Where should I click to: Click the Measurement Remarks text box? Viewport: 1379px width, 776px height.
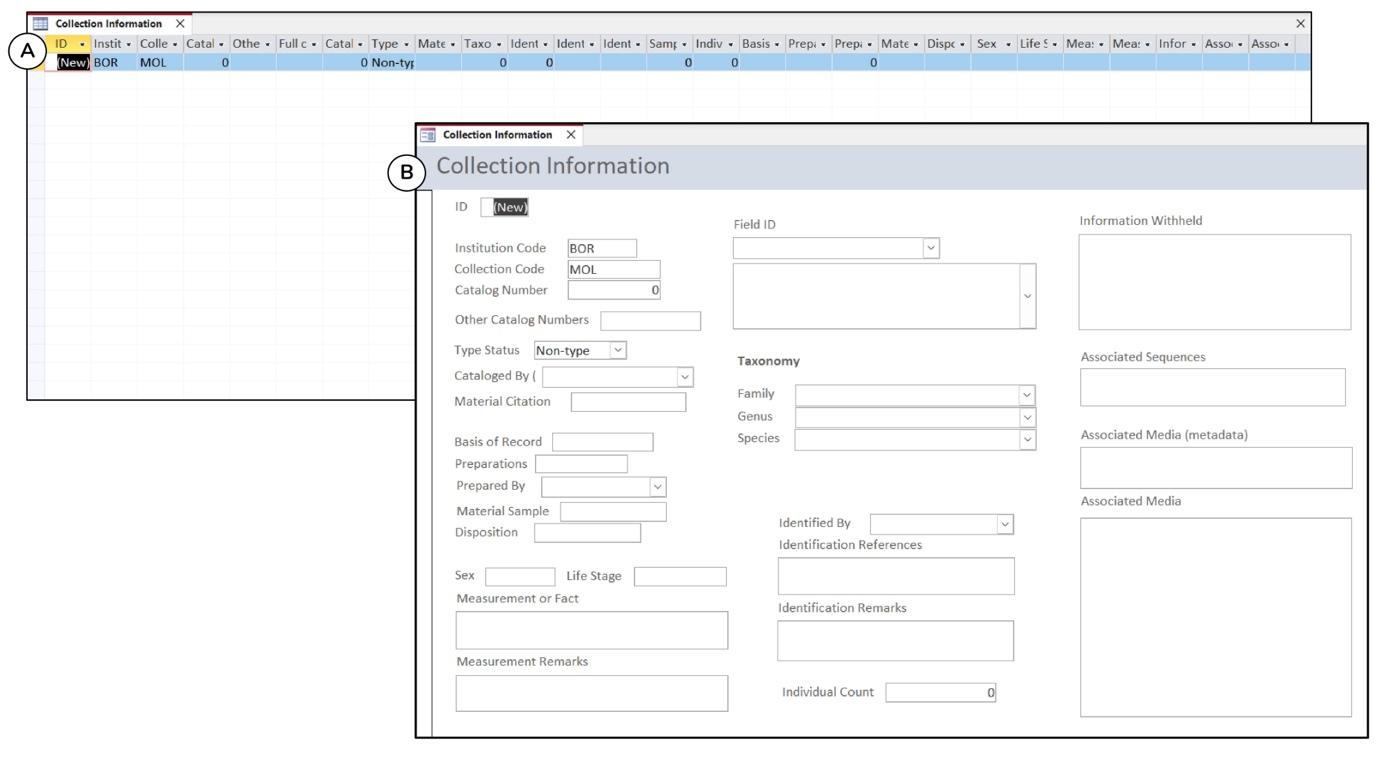coord(592,693)
